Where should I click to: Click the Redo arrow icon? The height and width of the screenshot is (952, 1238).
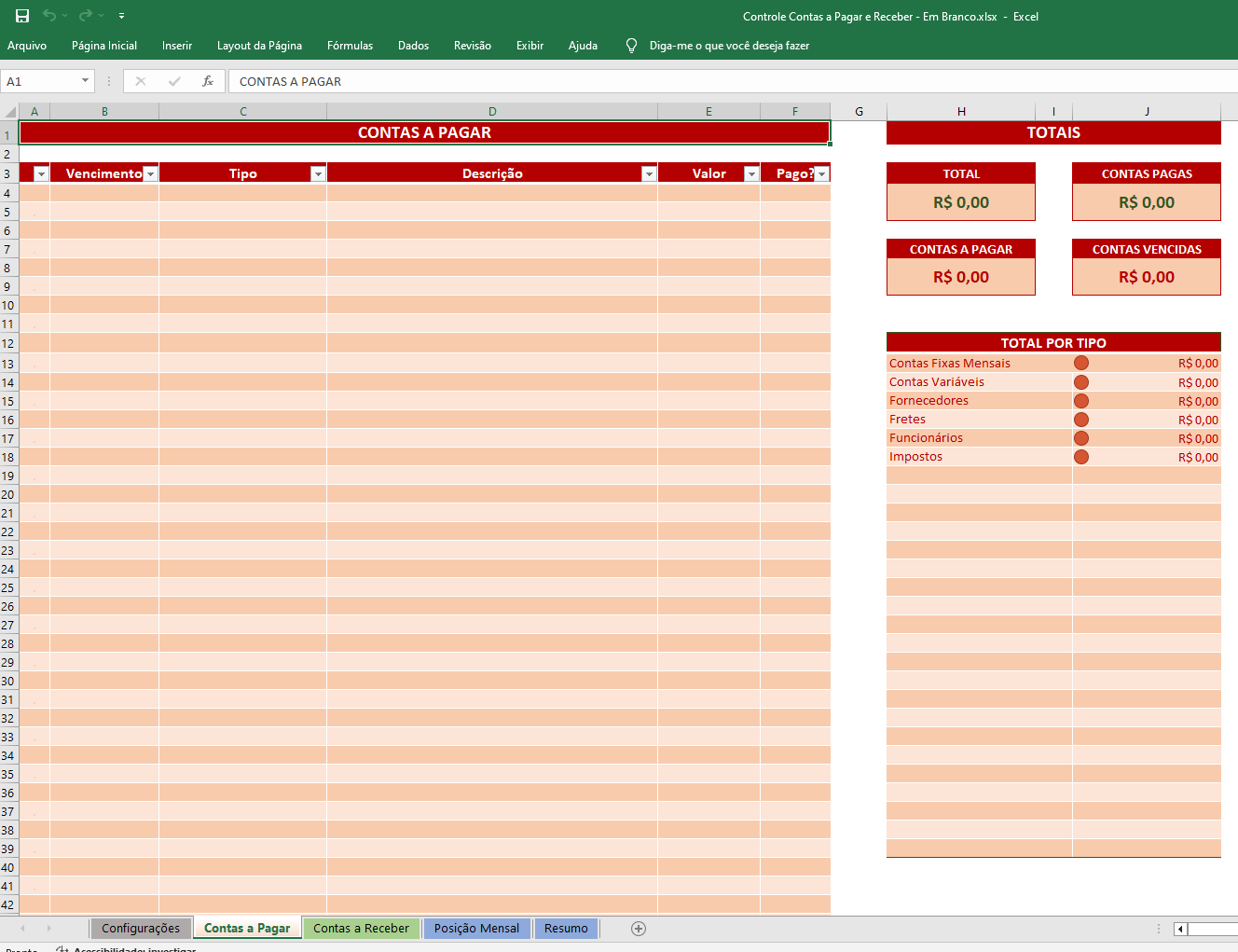[85, 16]
